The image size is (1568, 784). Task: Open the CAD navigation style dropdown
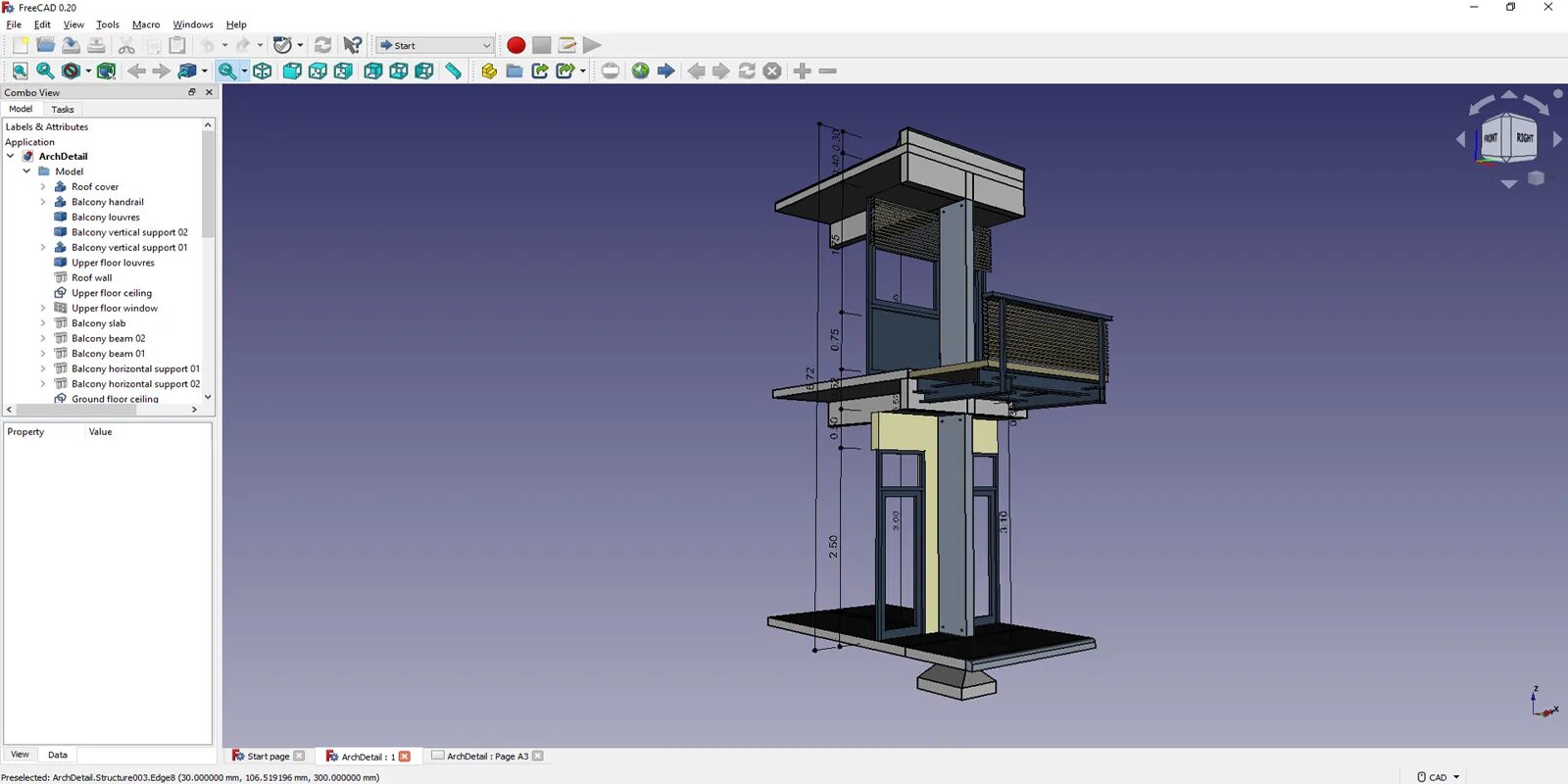(1439, 776)
